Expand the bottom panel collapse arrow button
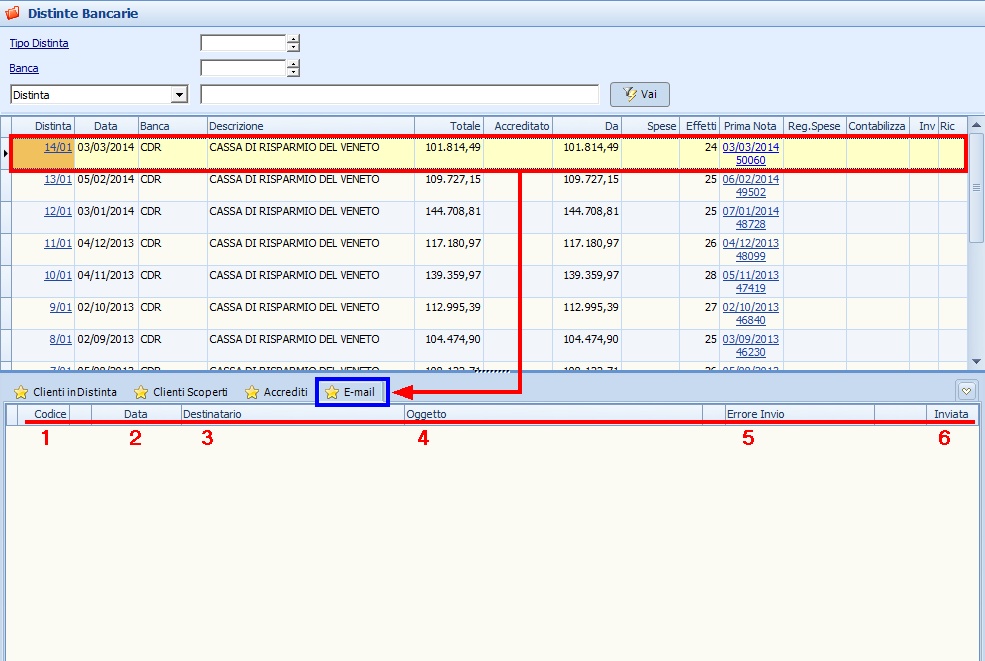 coord(966,390)
